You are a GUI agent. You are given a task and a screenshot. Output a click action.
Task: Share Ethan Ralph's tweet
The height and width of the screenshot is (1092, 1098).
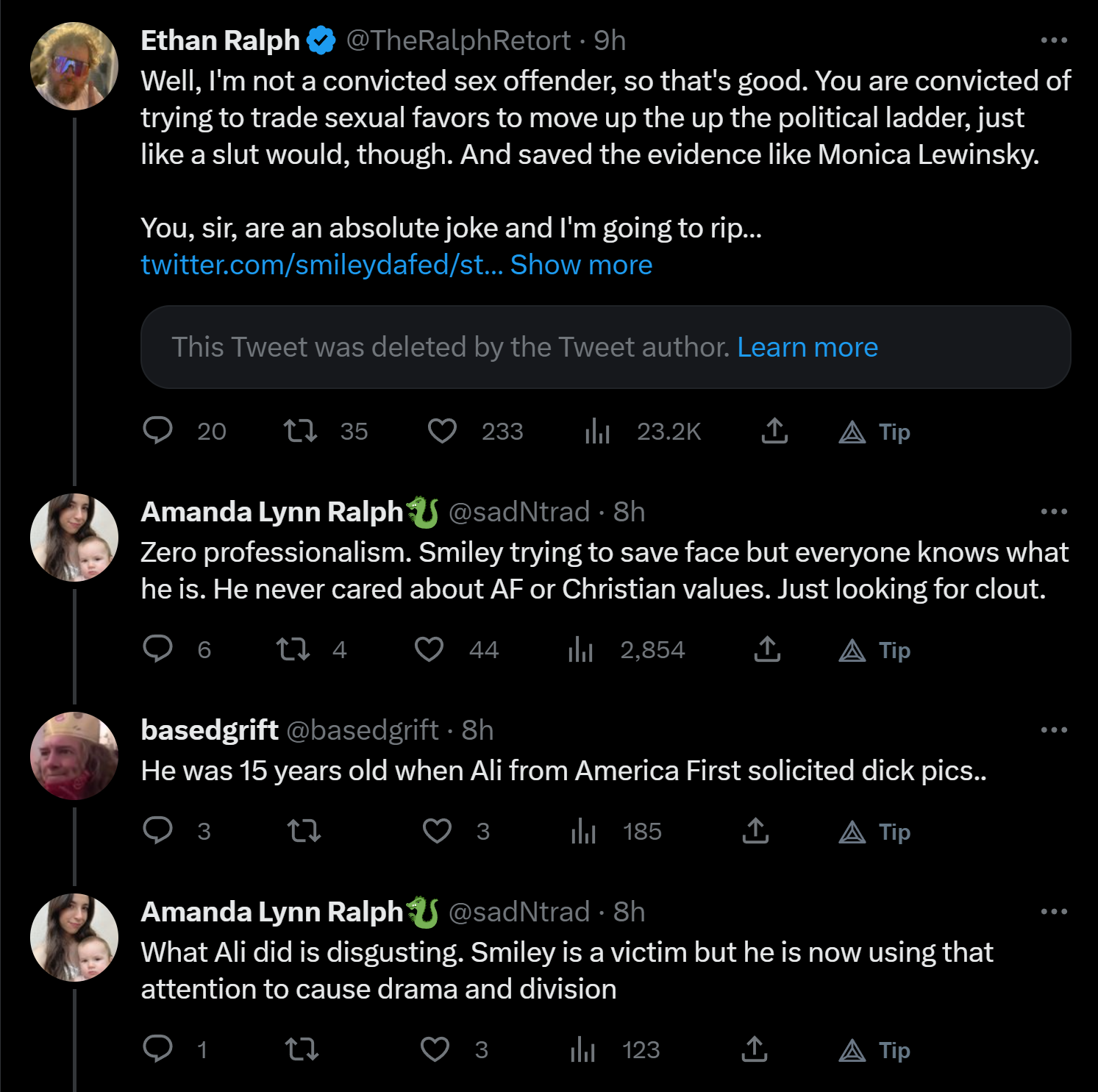pyautogui.click(x=774, y=431)
